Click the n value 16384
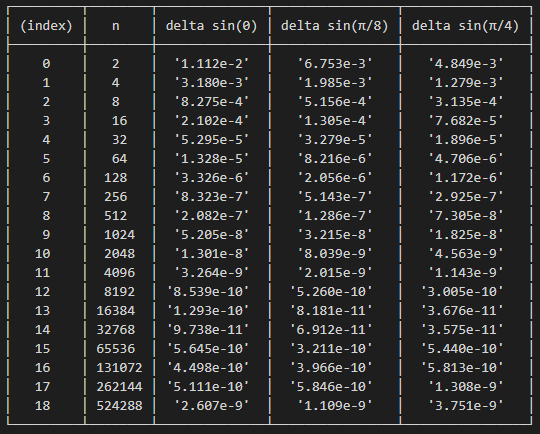This screenshot has width=540, height=434. [115, 311]
